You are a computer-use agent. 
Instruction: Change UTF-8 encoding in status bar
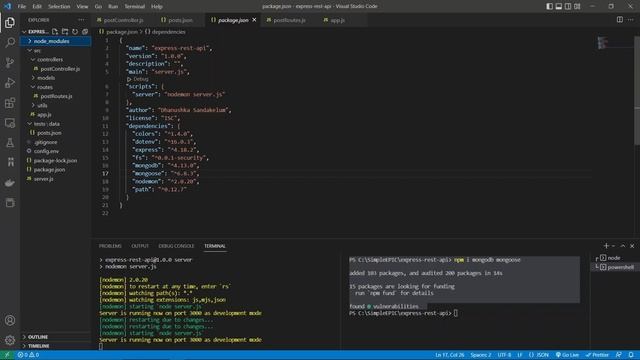(504, 355)
